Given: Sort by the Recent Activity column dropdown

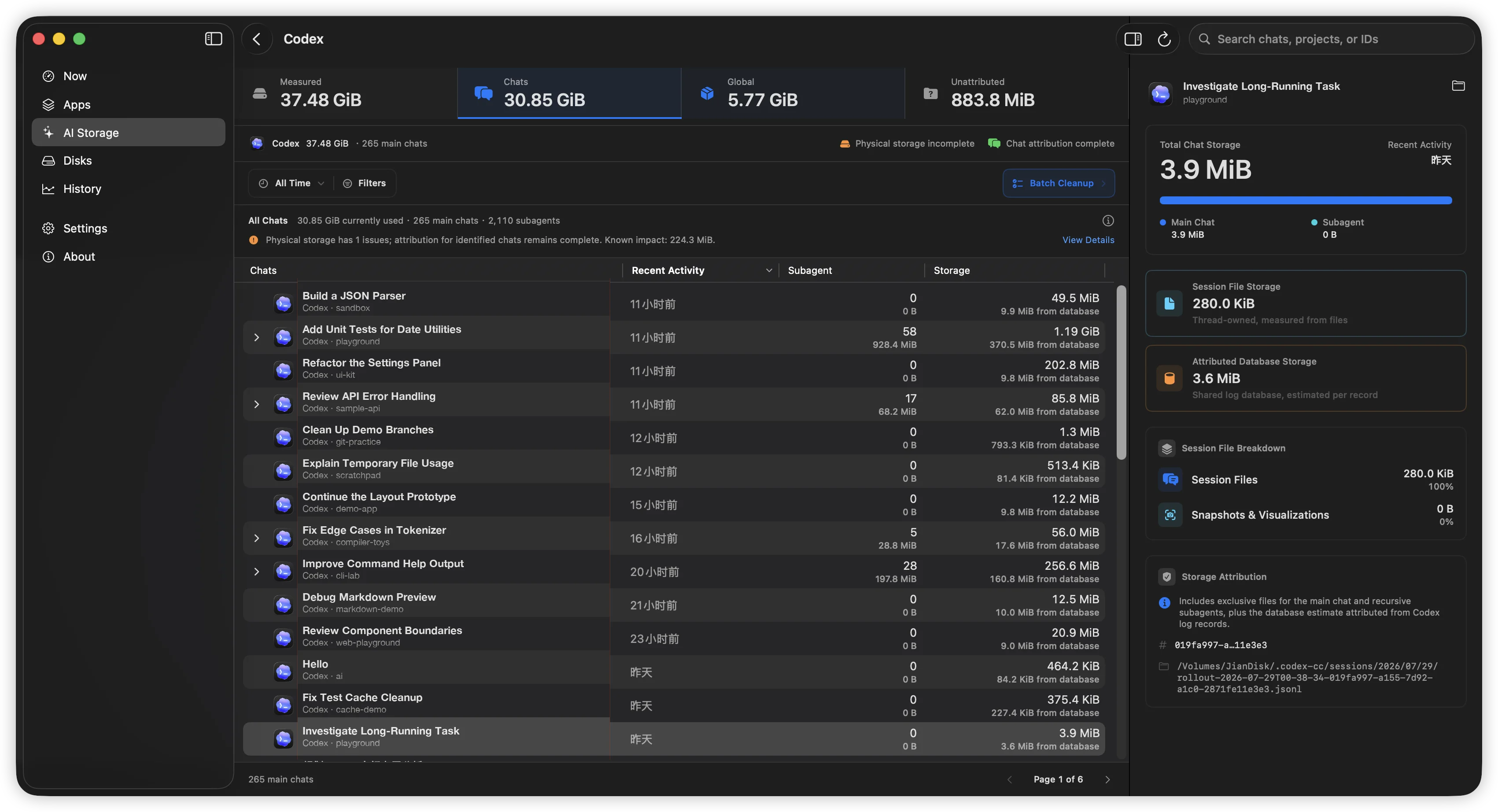Looking at the screenshot, I should pyautogui.click(x=701, y=270).
